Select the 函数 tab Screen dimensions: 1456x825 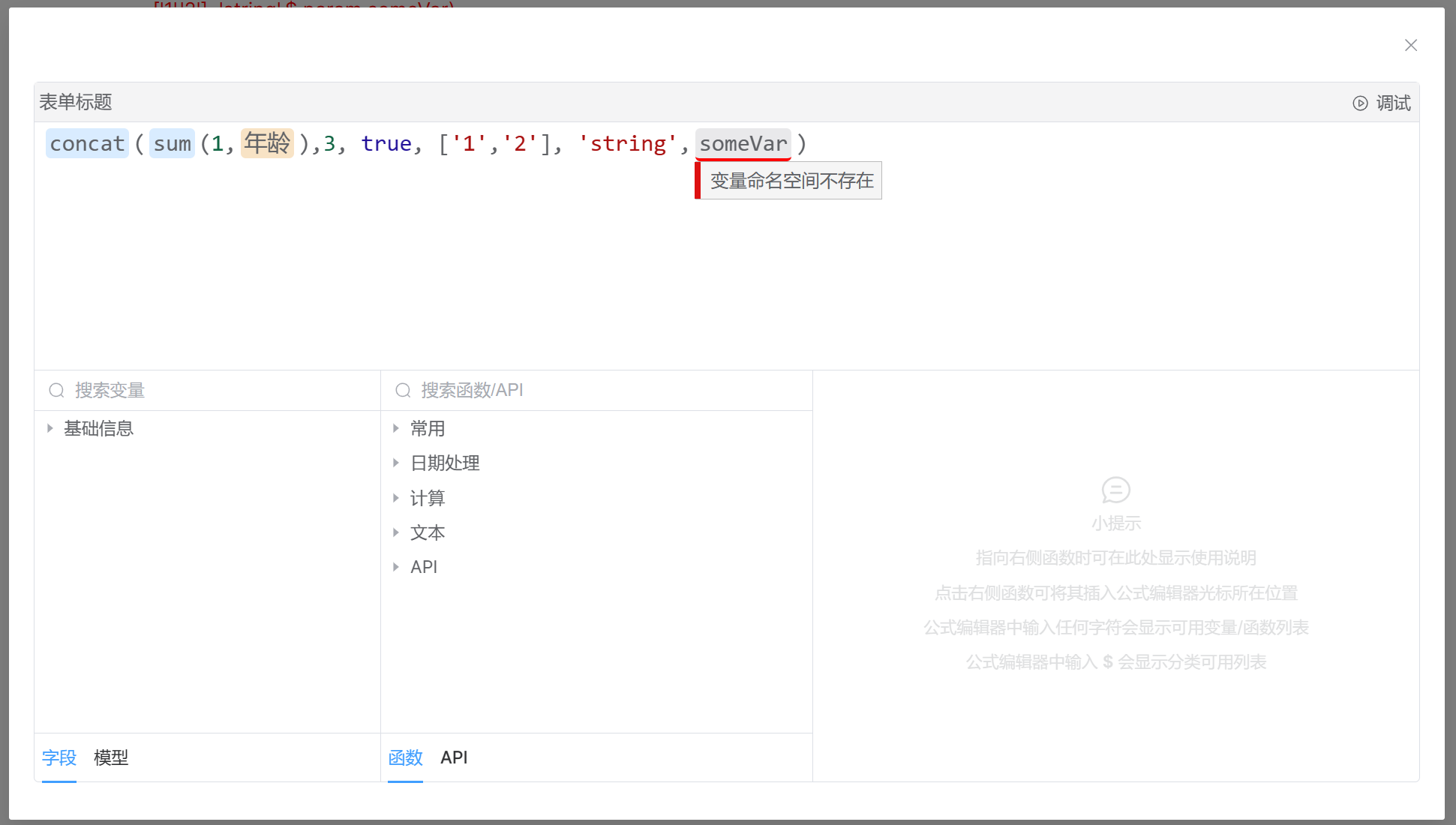tap(405, 757)
